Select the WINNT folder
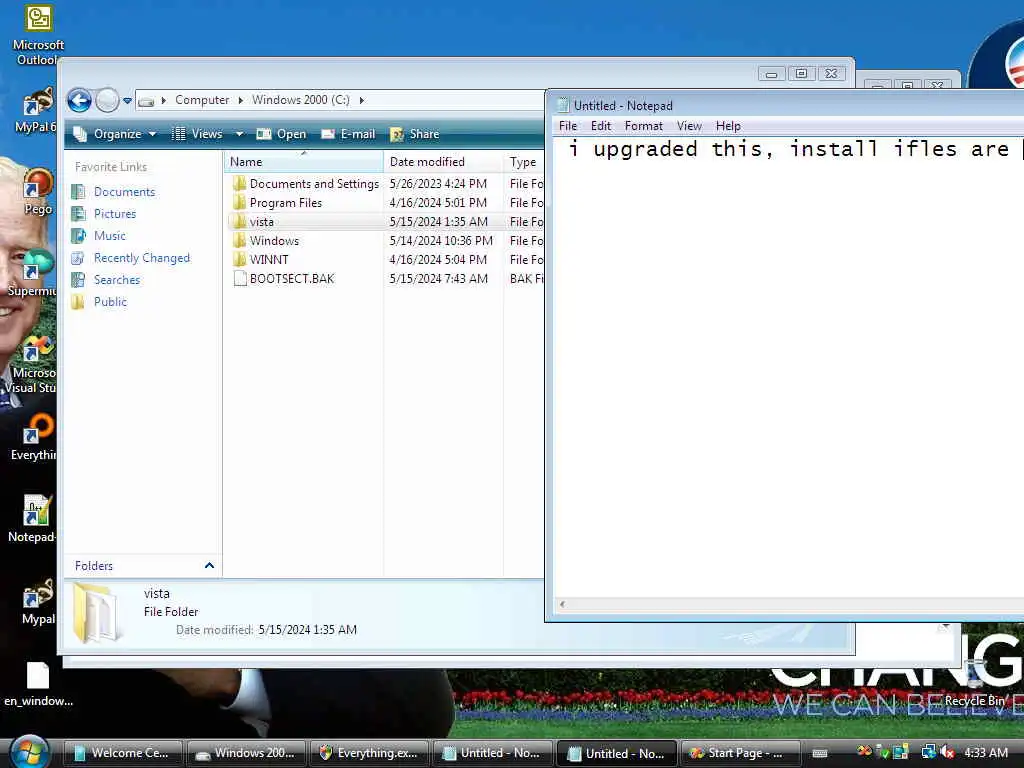This screenshot has width=1024, height=768. pyautogui.click(x=268, y=260)
